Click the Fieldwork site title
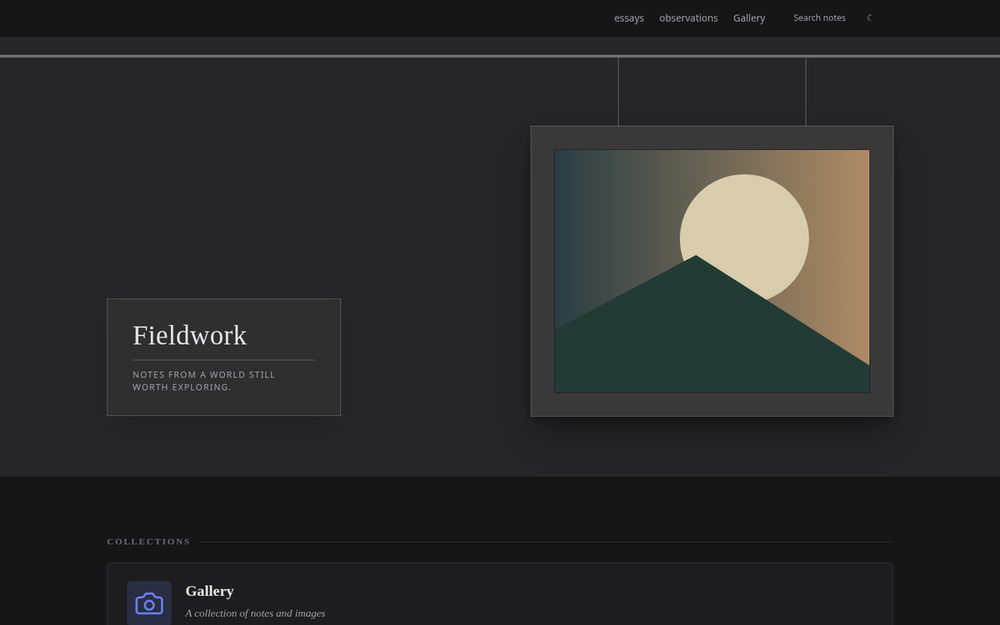1000x625 pixels. 189,335
